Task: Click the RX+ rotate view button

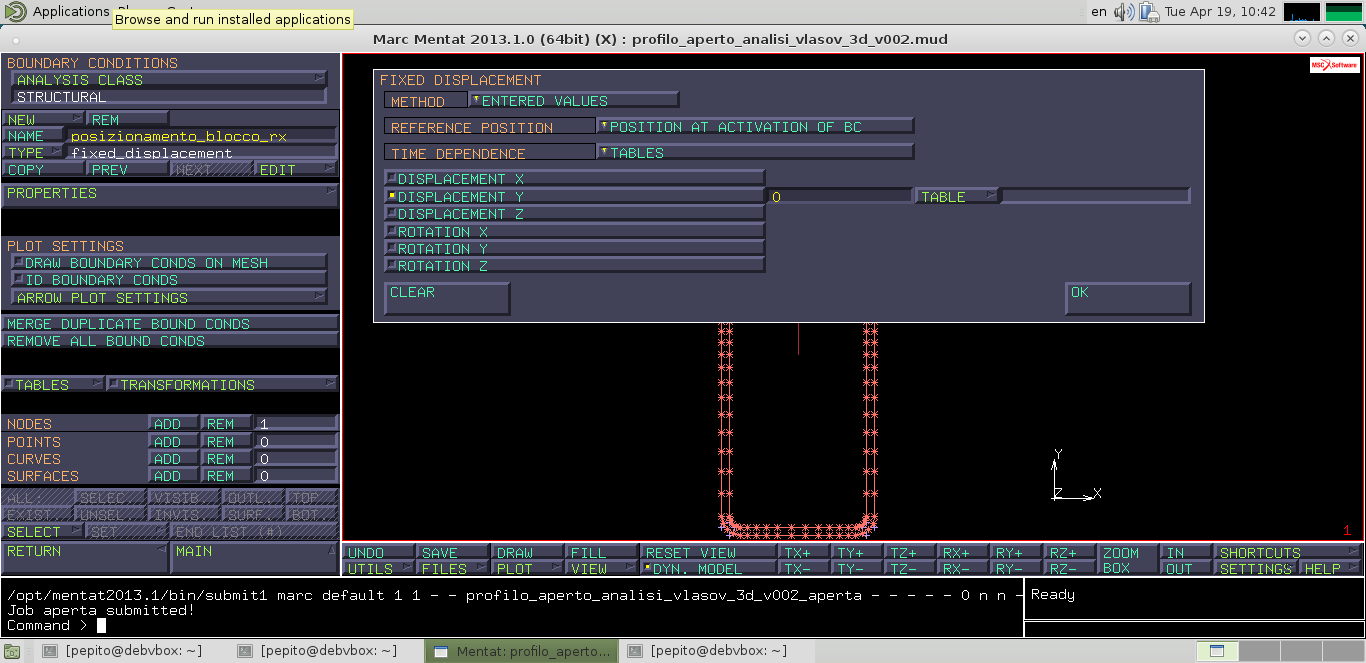Action: tap(961, 552)
